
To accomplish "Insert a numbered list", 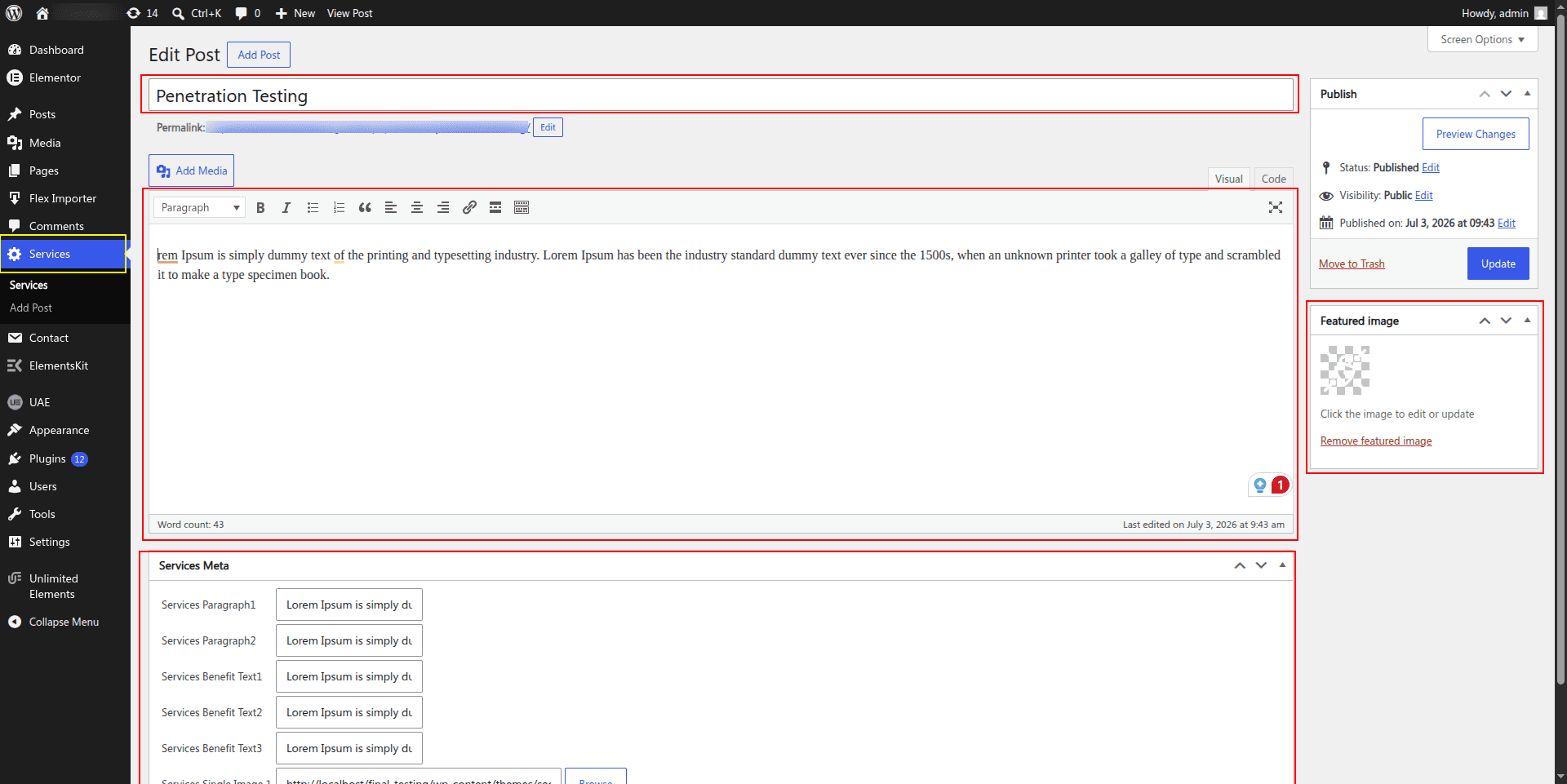I will click(339, 208).
